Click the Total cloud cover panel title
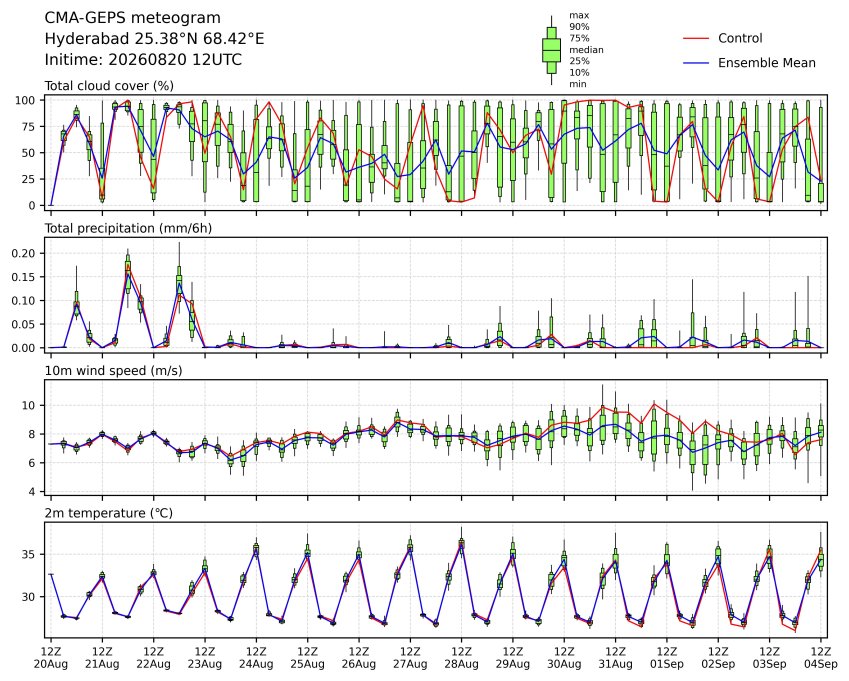Image resolution: width=849 pixels, height=681 pixels. (x=109, y=86)
